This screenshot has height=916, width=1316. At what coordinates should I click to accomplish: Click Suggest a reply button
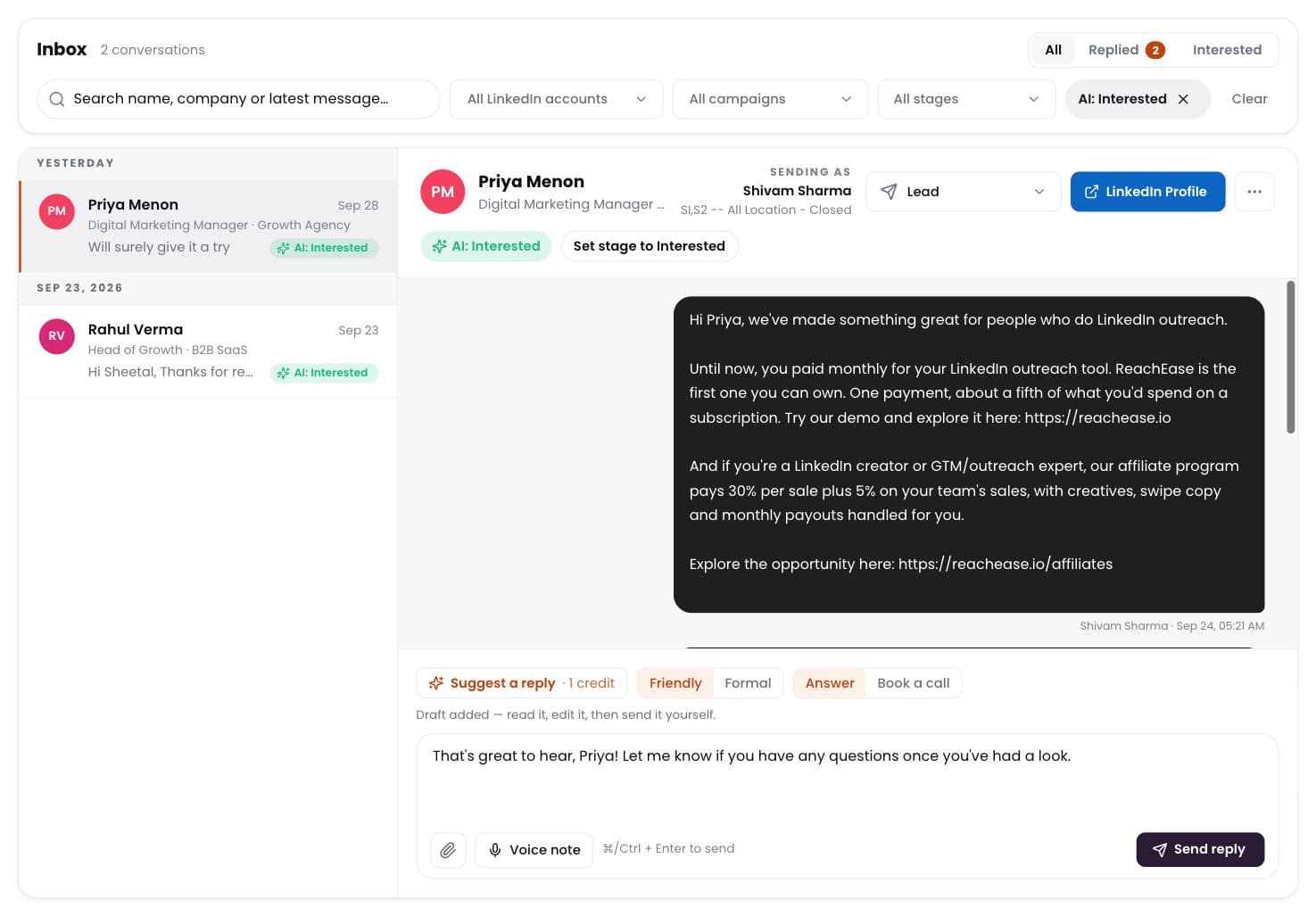pos(521,683)
